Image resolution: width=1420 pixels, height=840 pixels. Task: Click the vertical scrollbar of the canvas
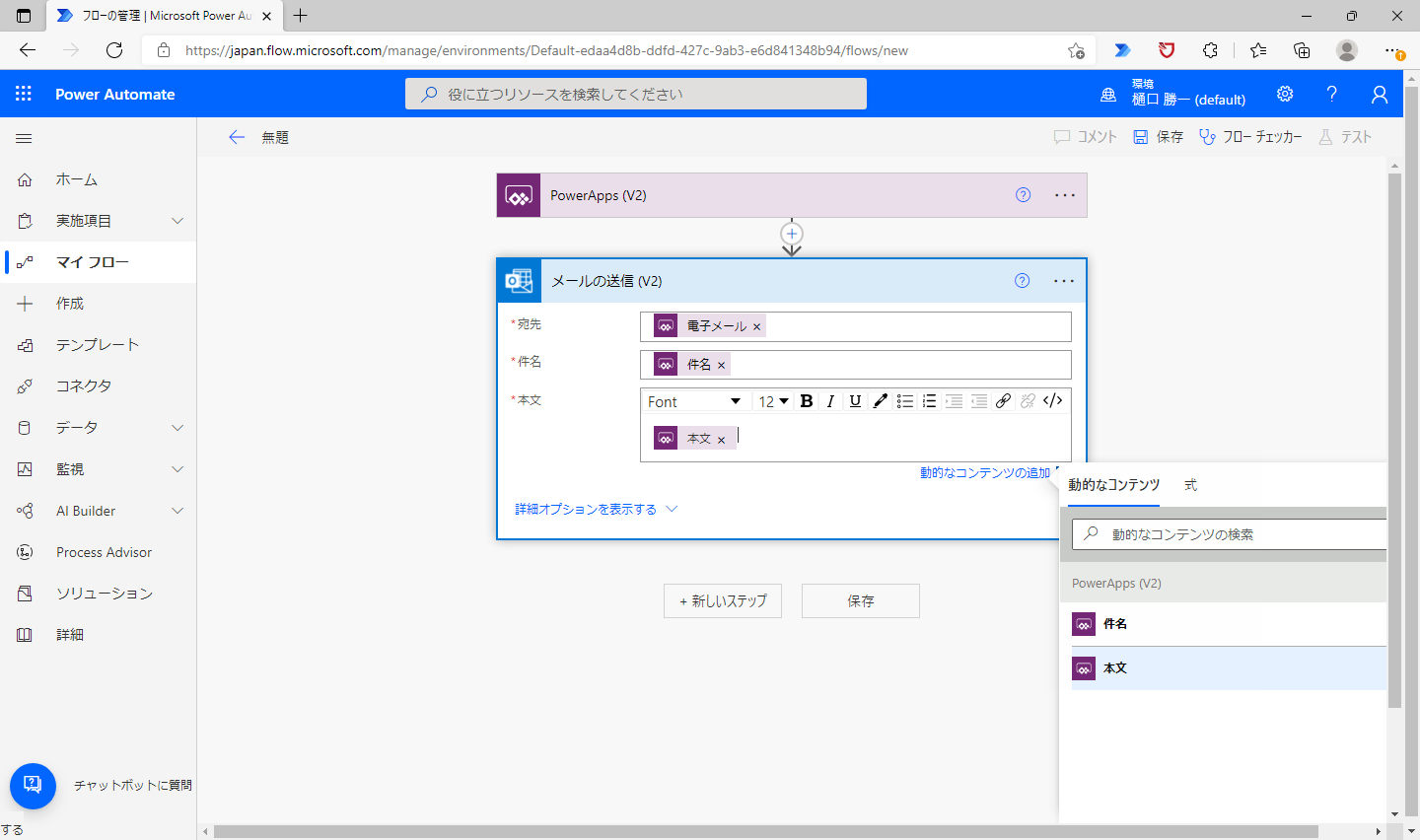(x=1394, y=441)
